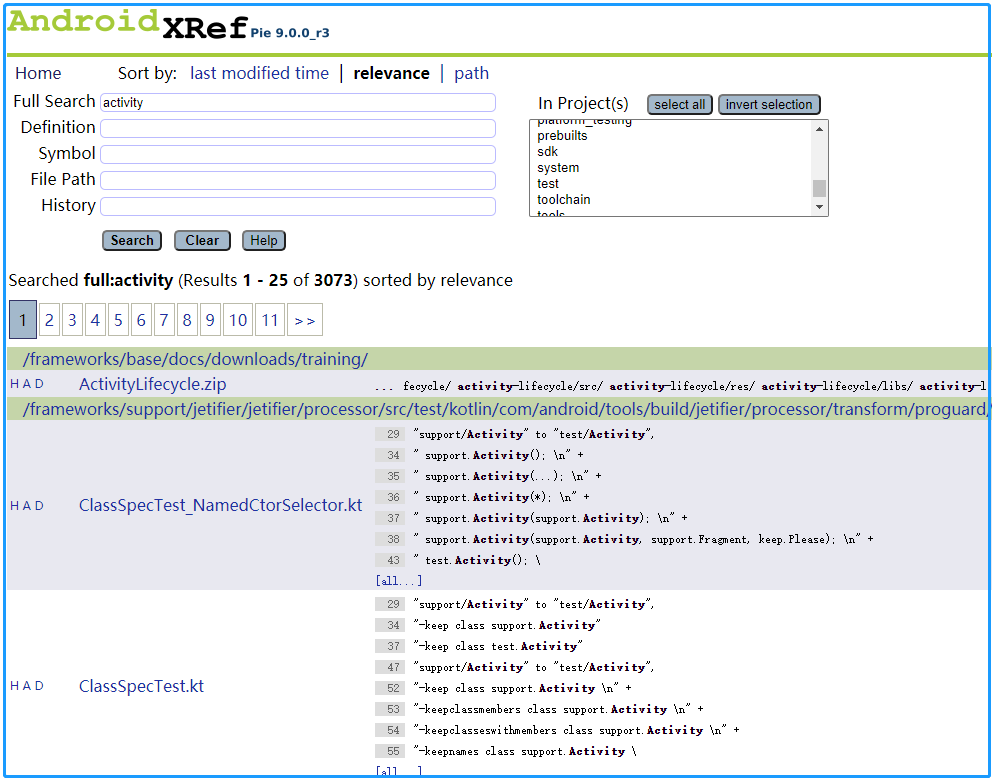The image size is (992, 779).
Task: Click the Search button
Action: [x=132, y=240]
